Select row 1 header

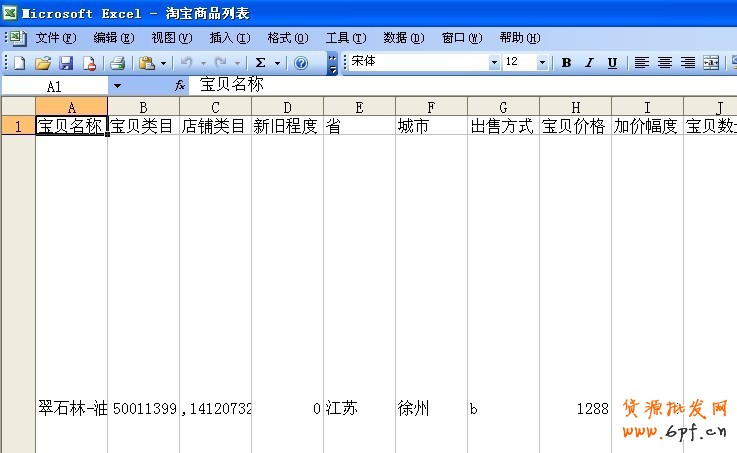point(17,126)
